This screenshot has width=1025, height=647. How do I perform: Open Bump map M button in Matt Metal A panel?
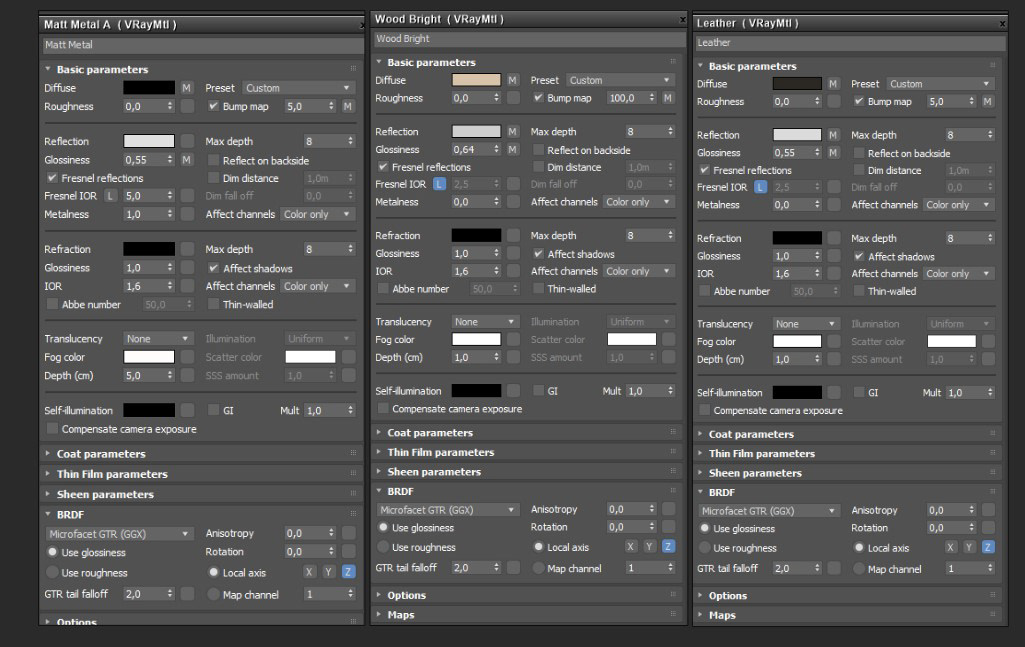click(x=348, y=106)
